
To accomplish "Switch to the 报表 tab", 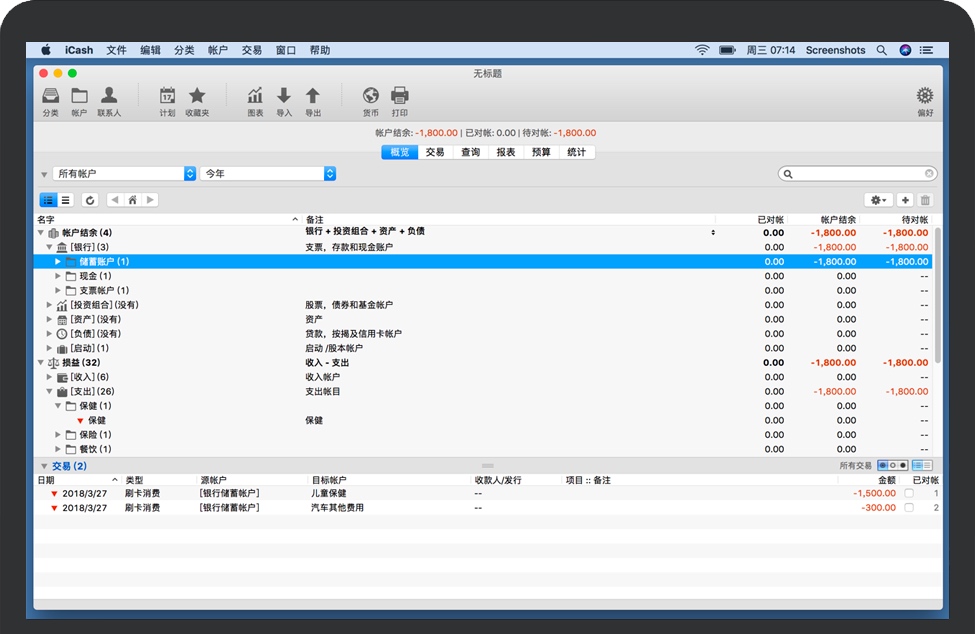I will (506, 153).
